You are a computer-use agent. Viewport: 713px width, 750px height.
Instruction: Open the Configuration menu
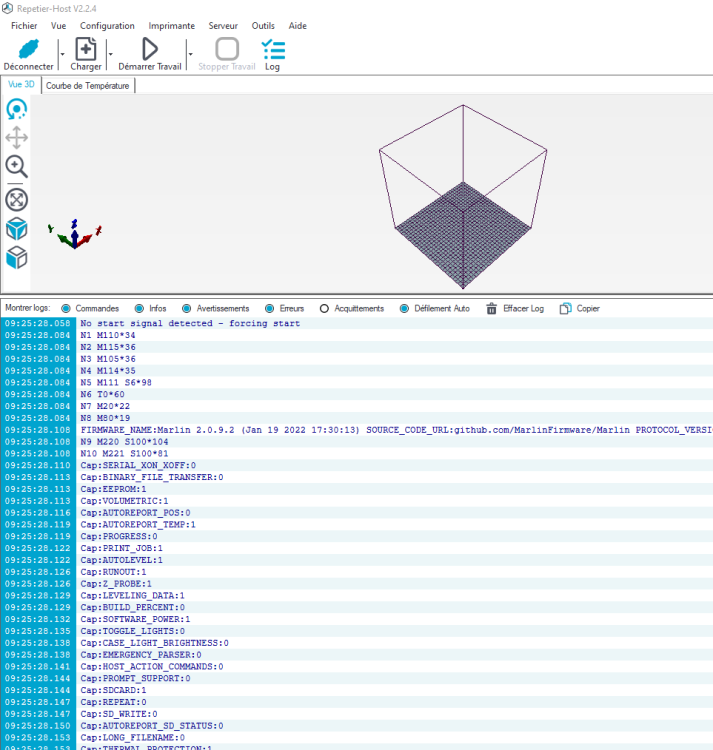point(107,25)
